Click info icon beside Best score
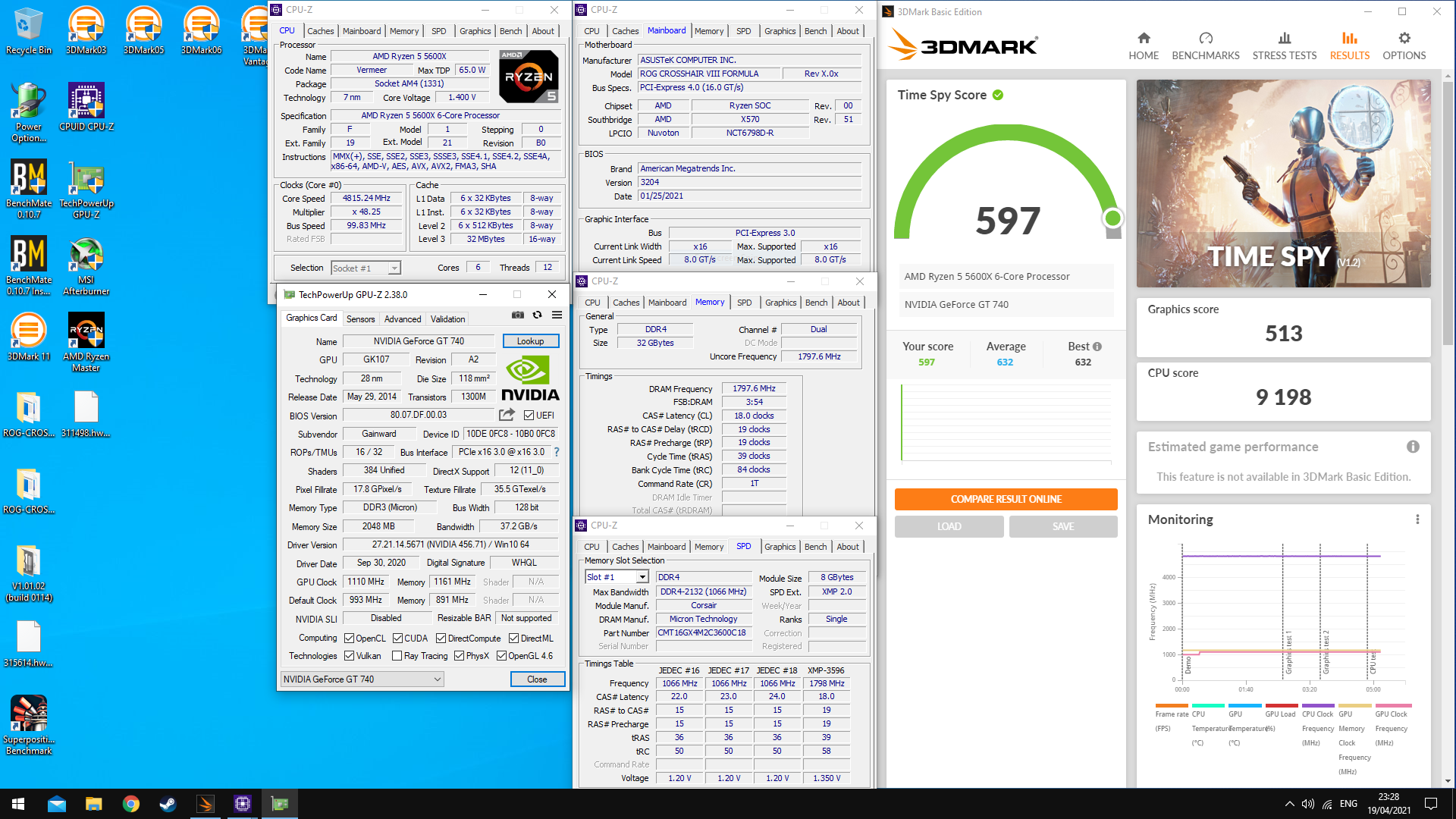 [1097, 347]
